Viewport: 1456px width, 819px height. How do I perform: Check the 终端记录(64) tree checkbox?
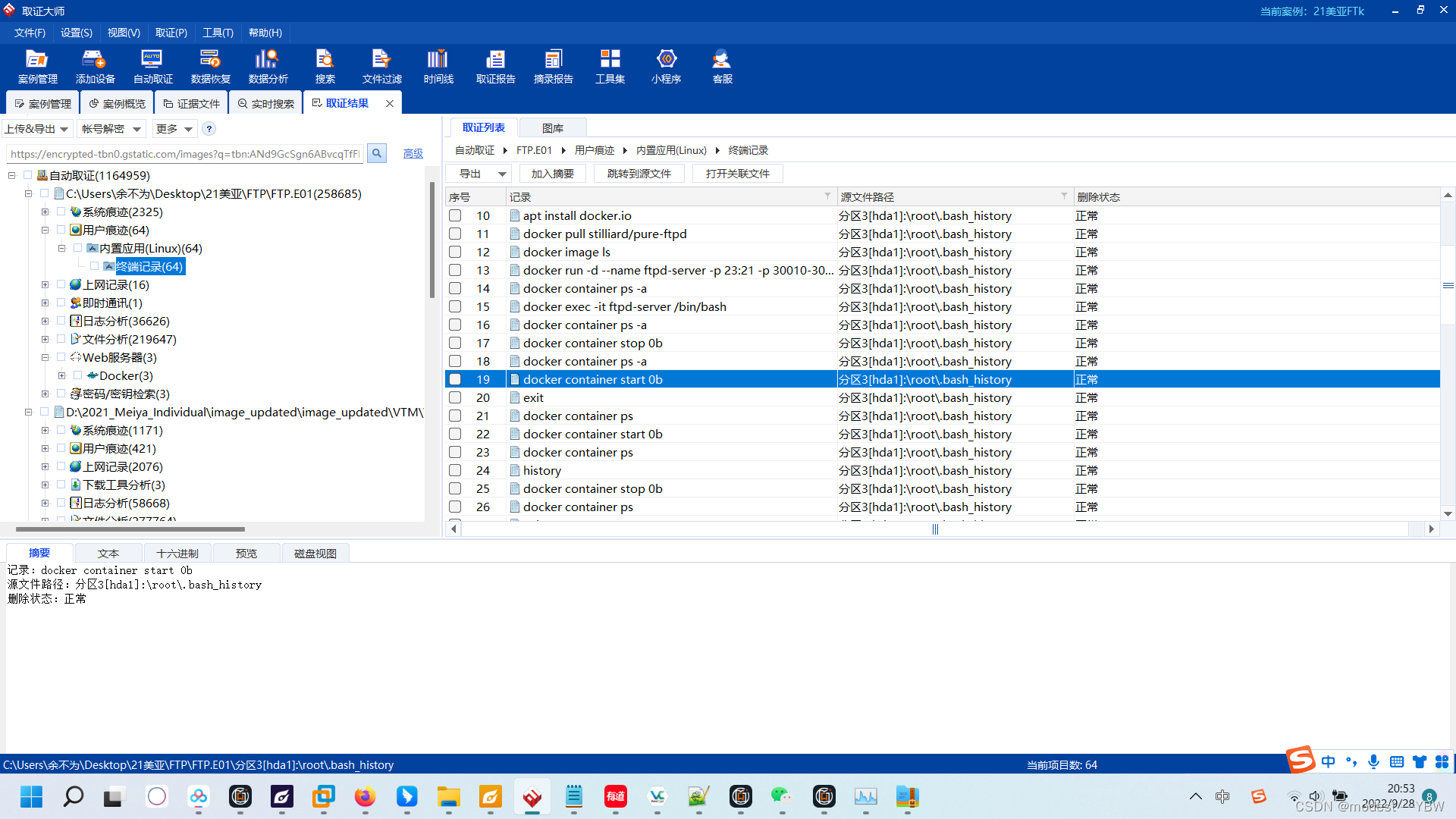[x=95, y=267]
